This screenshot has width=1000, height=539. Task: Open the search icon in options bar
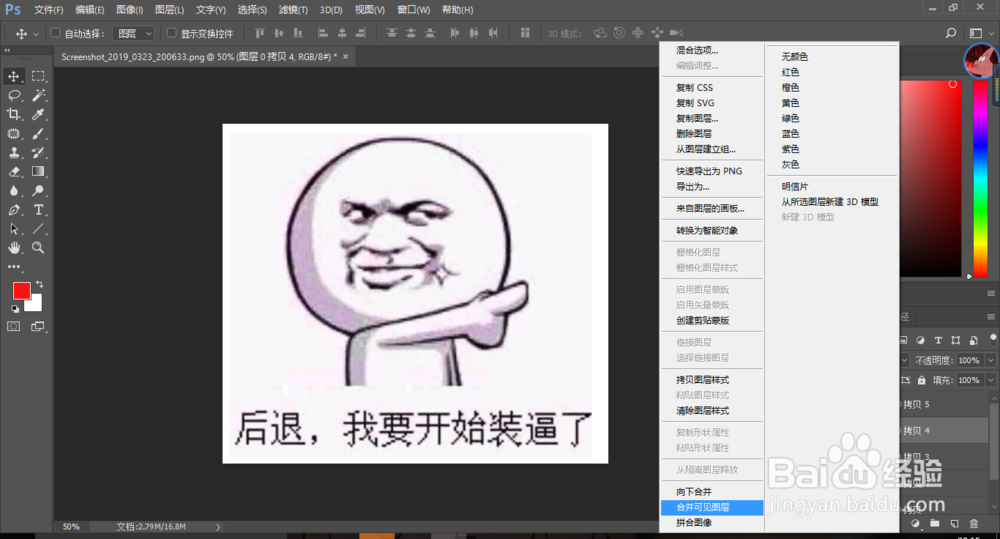(x=950, y=33)
